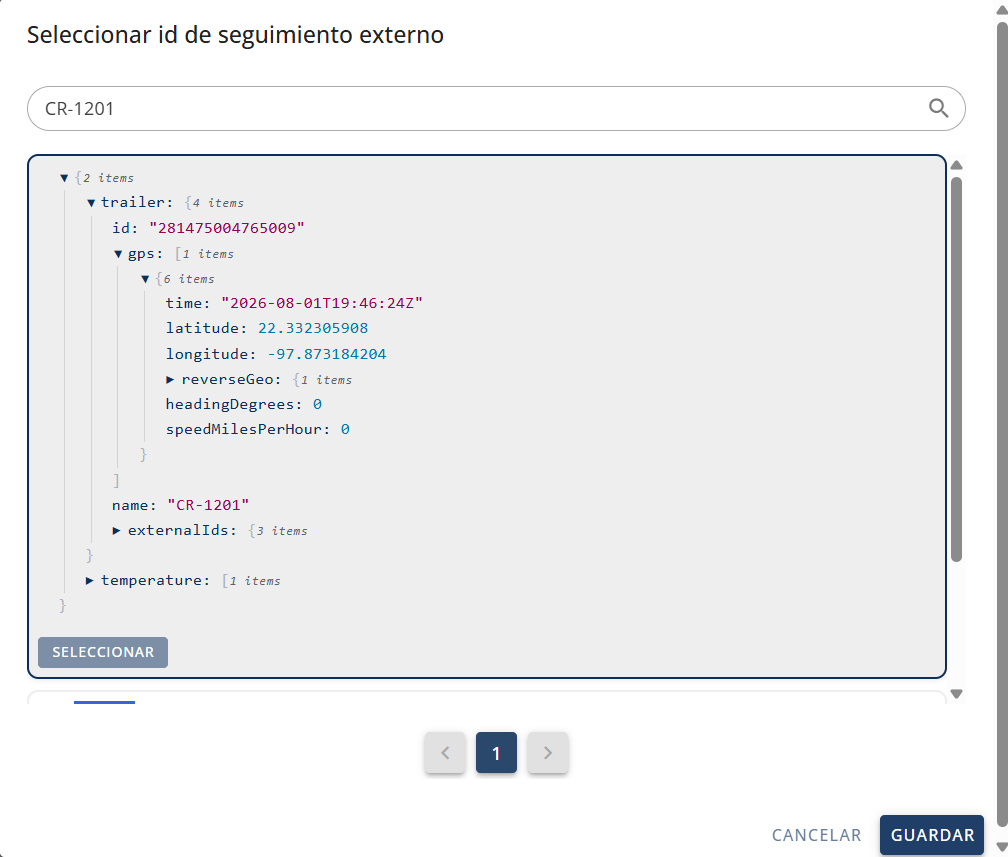1008x857 pixels.
Task: Click the results scroll down arrow
Action: pos(957,694)
